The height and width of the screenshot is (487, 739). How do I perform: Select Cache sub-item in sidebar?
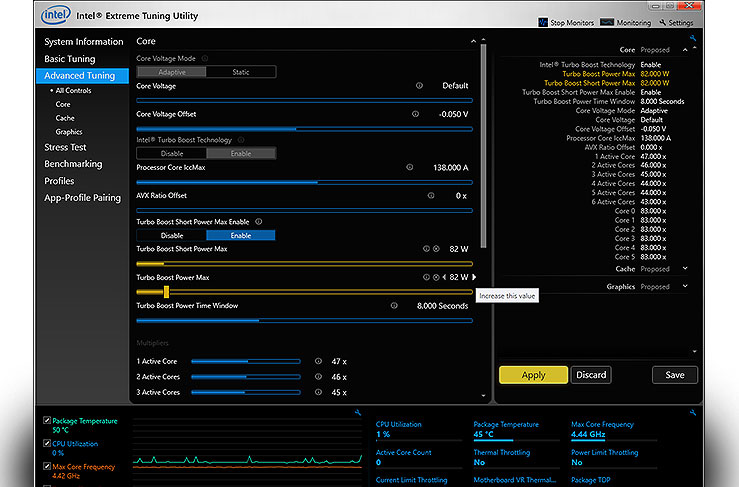point(65,118)
